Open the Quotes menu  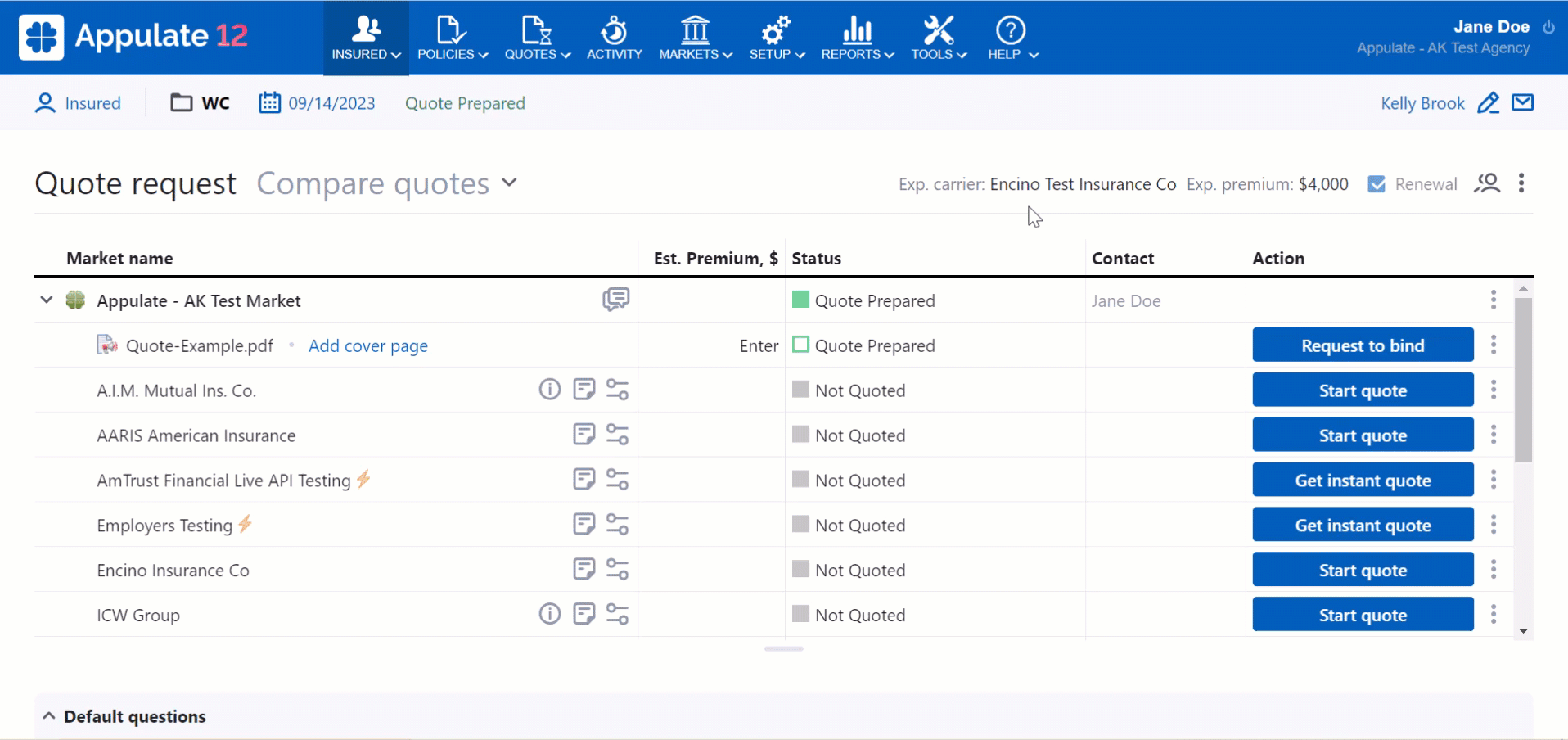[537, 38]
